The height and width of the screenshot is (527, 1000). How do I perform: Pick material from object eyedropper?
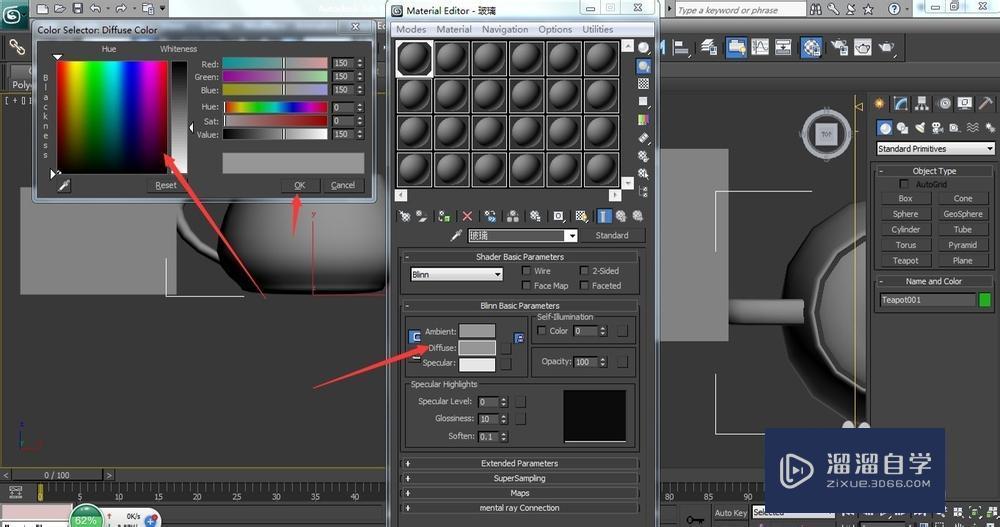456,235
